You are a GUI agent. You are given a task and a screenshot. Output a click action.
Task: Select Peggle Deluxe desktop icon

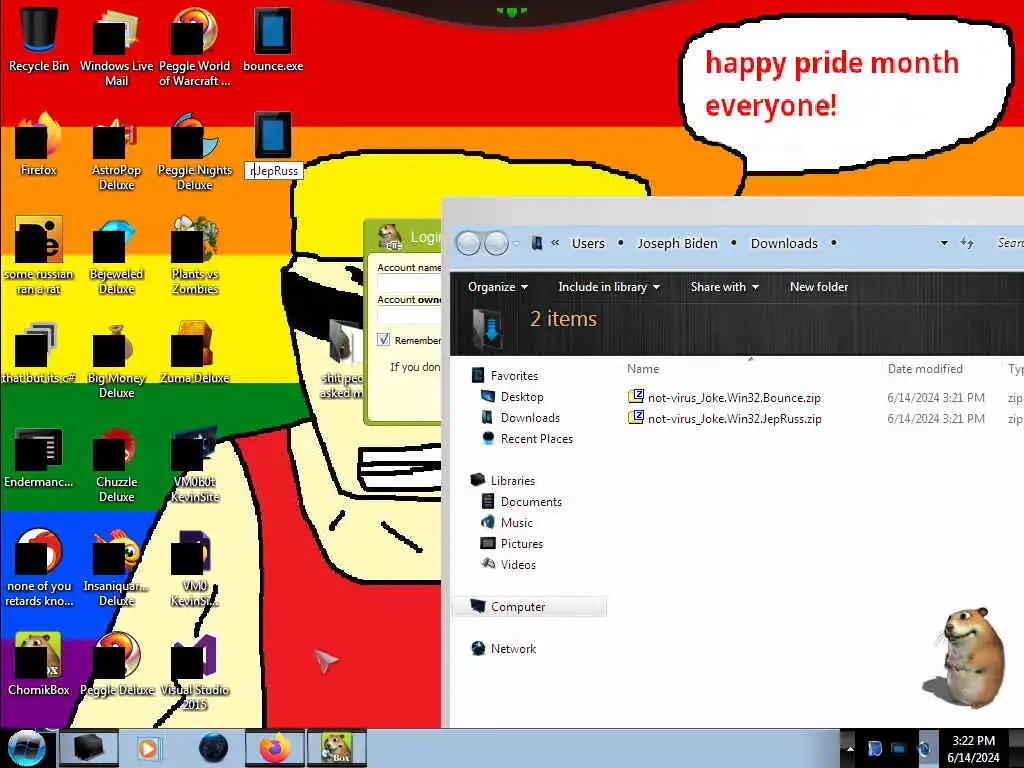coord(116,663)
